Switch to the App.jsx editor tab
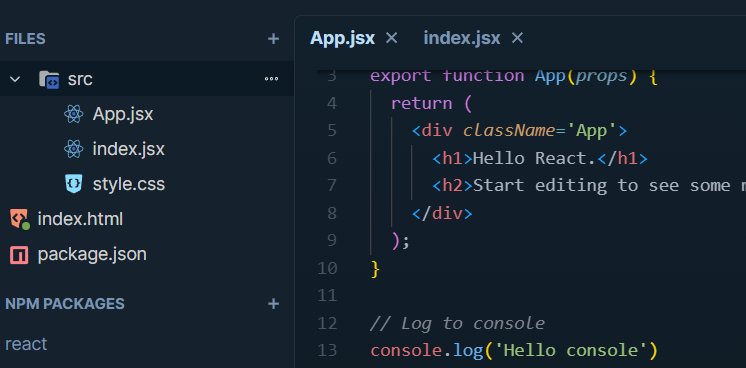This screenshot has height=368, width=746. pyautogui.click(x=343, y=39)
